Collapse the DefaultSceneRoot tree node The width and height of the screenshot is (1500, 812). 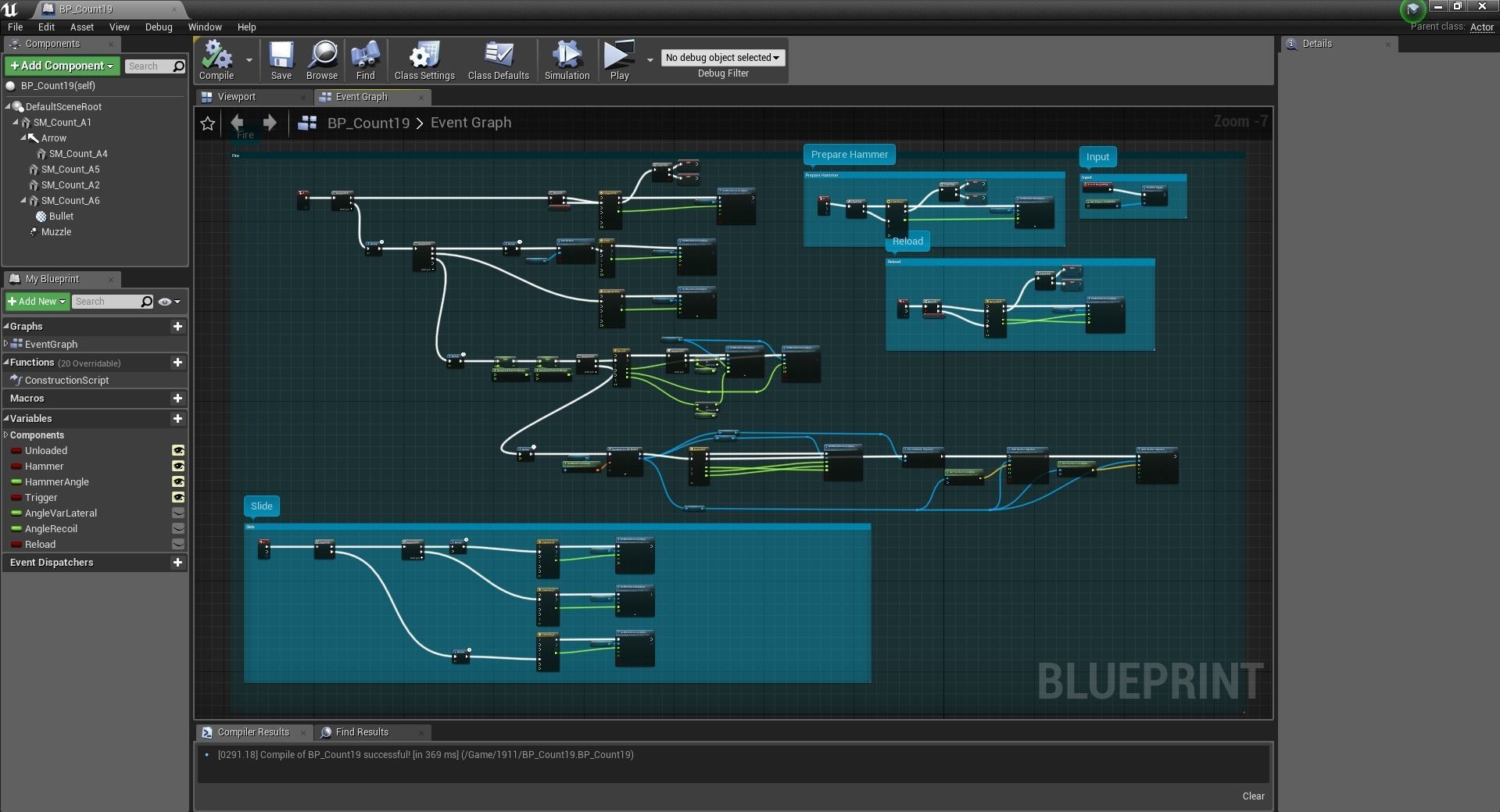tap(8, 107)
